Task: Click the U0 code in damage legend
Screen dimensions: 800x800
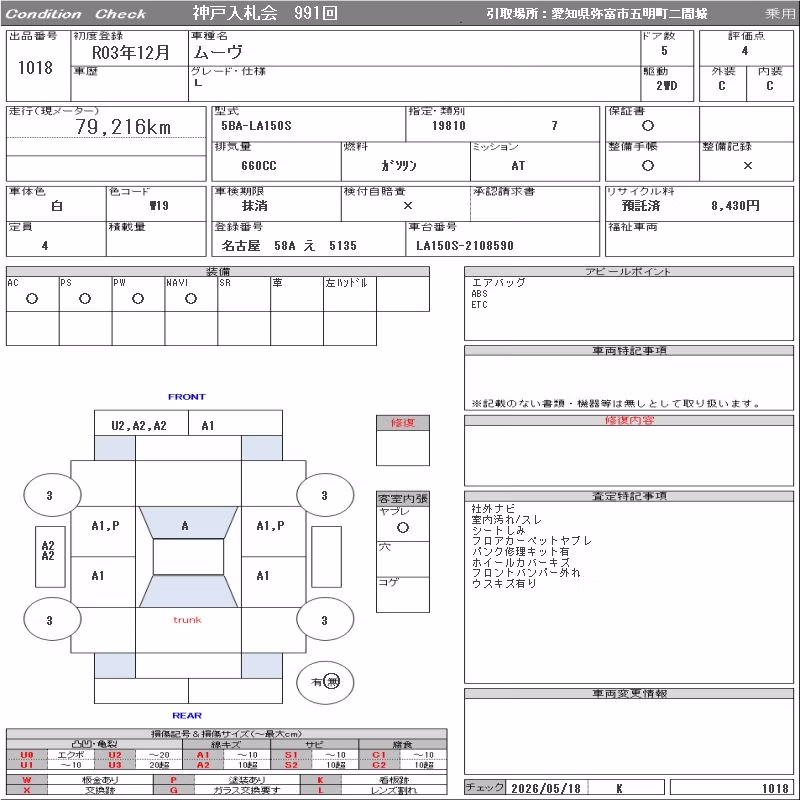Action: pos(27,755)
